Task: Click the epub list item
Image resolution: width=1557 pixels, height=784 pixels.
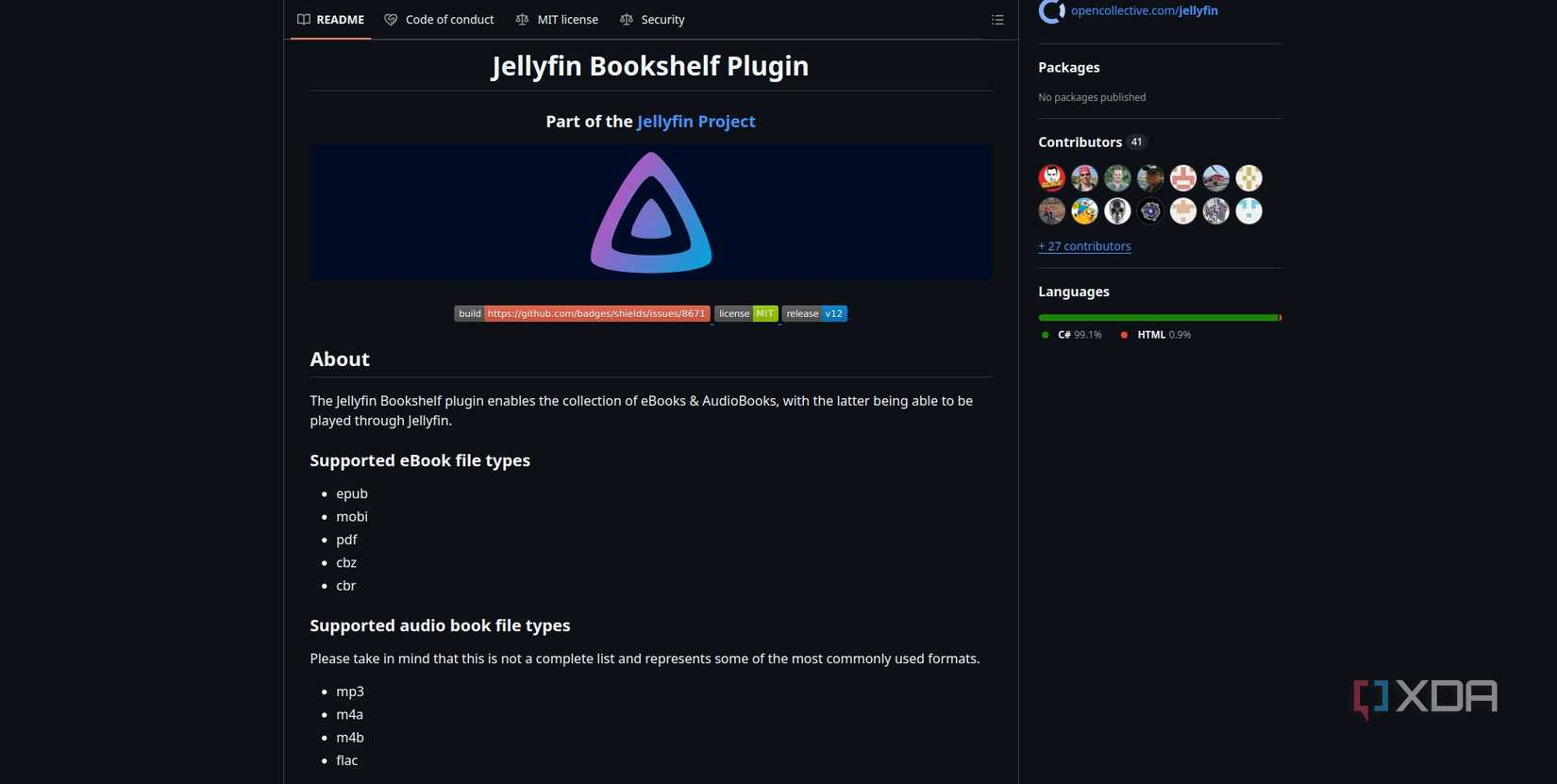Action: (352, 493)
